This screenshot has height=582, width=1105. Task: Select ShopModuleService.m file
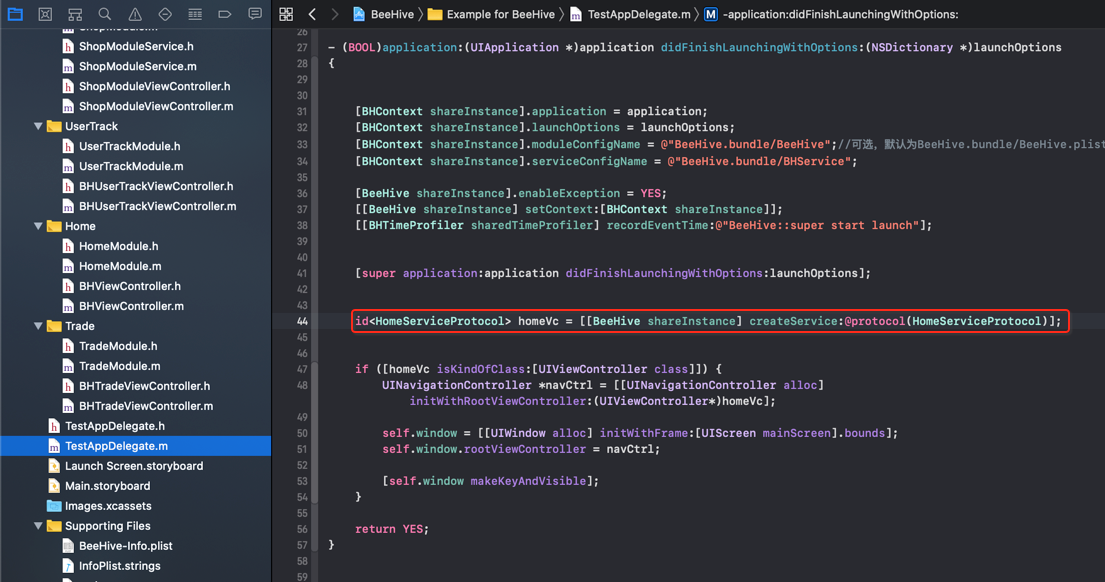click(x=135, y=66)
